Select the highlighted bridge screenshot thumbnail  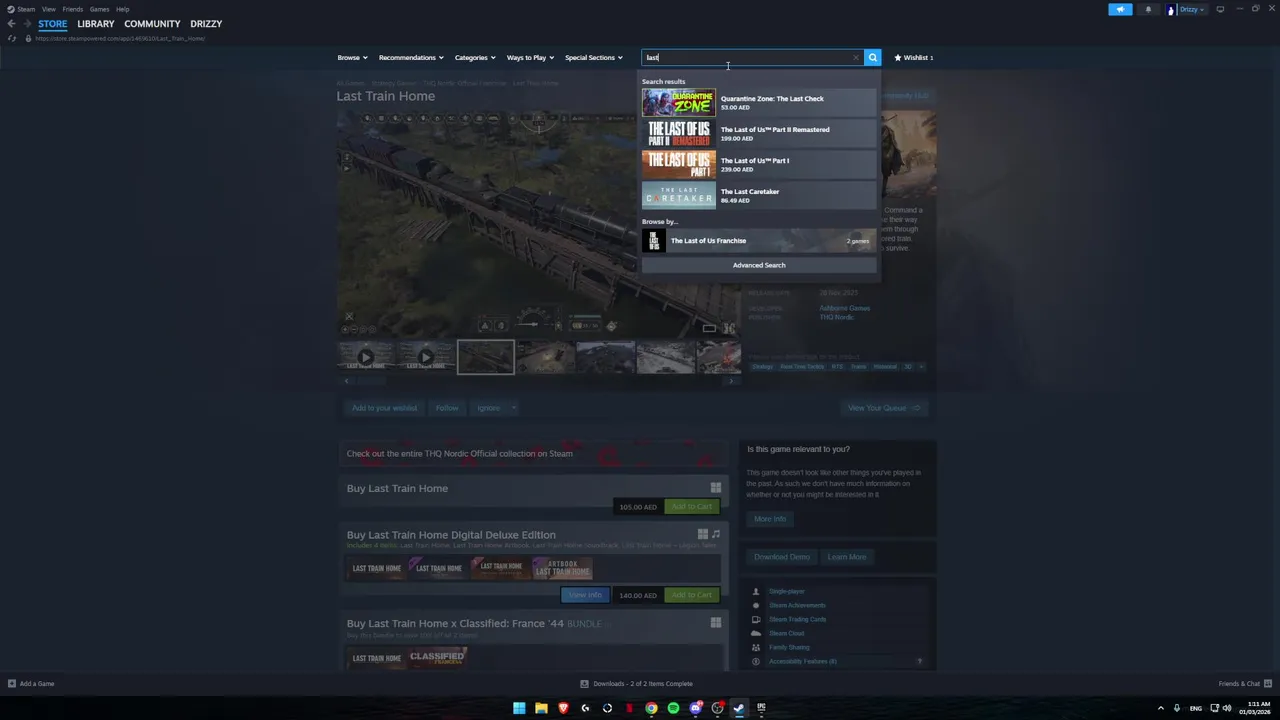(486, 357)
